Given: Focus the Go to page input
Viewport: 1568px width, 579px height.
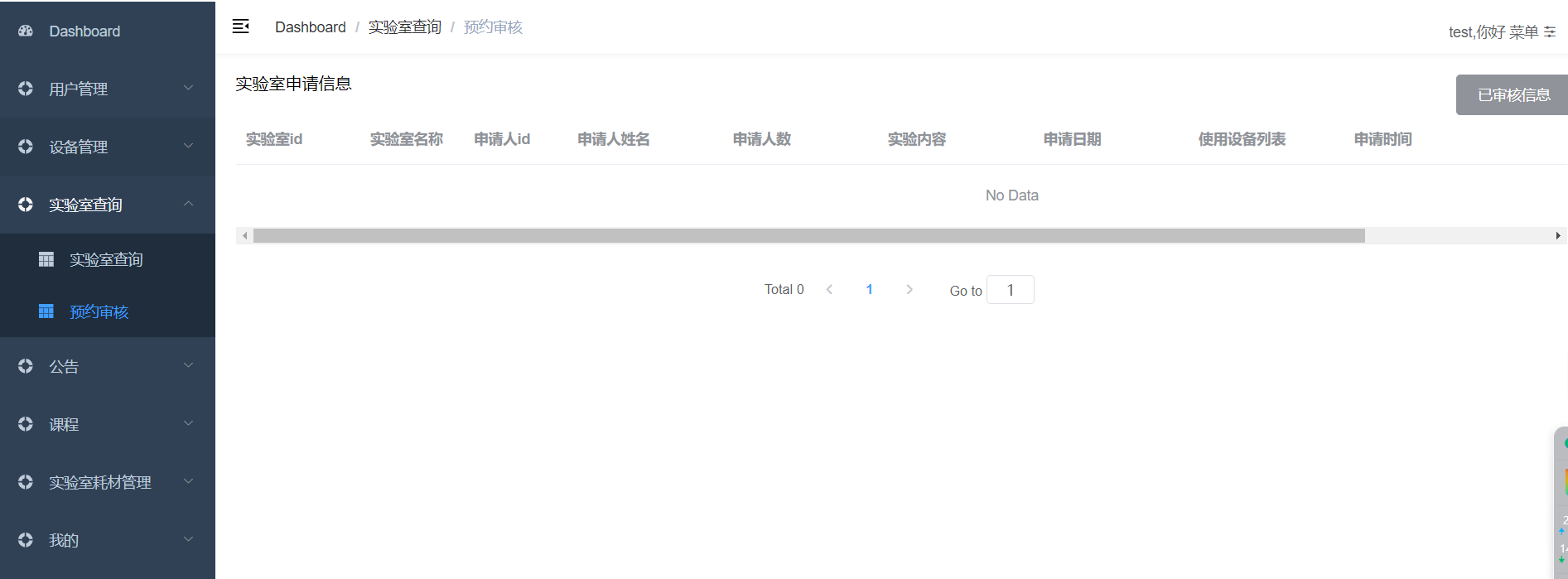Looking at the screenshot, I should [x=1011, y=290].
